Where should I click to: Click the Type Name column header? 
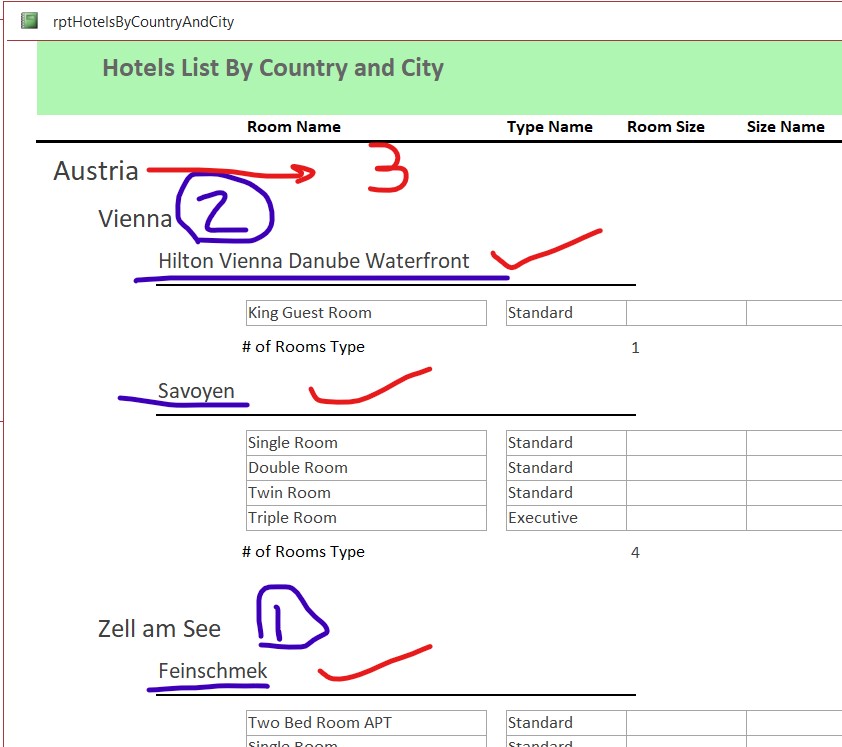549,127
